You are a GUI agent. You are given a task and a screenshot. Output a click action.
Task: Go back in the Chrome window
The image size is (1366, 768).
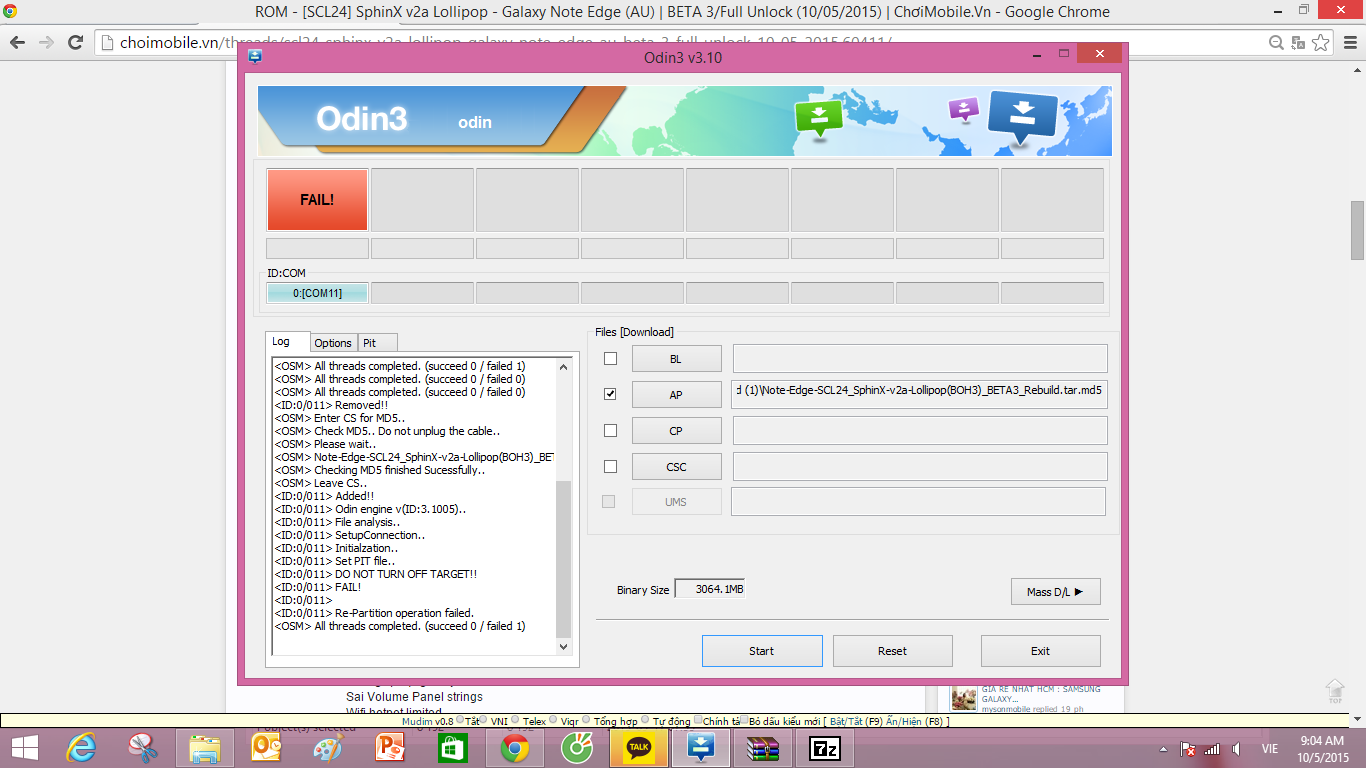(x=18, y=42)
